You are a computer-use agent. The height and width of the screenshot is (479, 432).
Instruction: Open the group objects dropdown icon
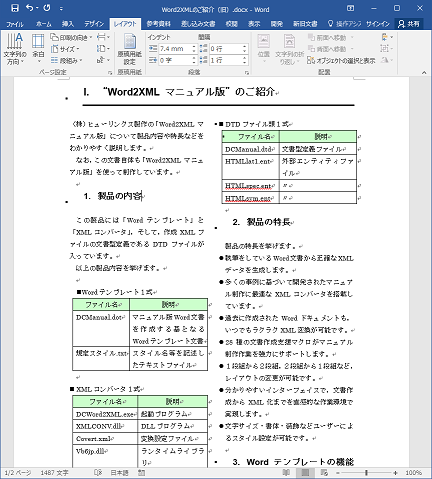387,49
